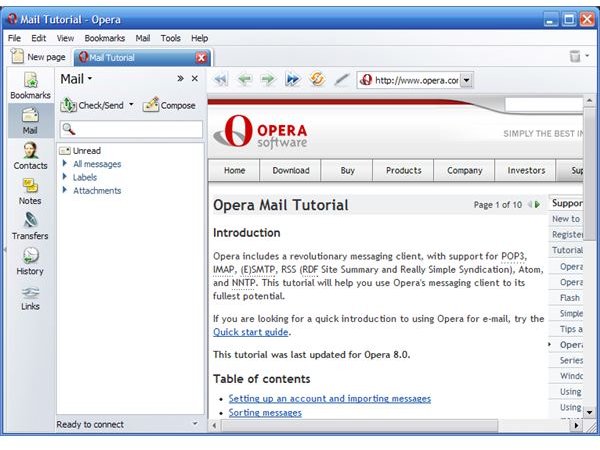The width and height of the screenshot is (600, 450).
Task: Select the Mail panel icon
Action: pos(30,121)
